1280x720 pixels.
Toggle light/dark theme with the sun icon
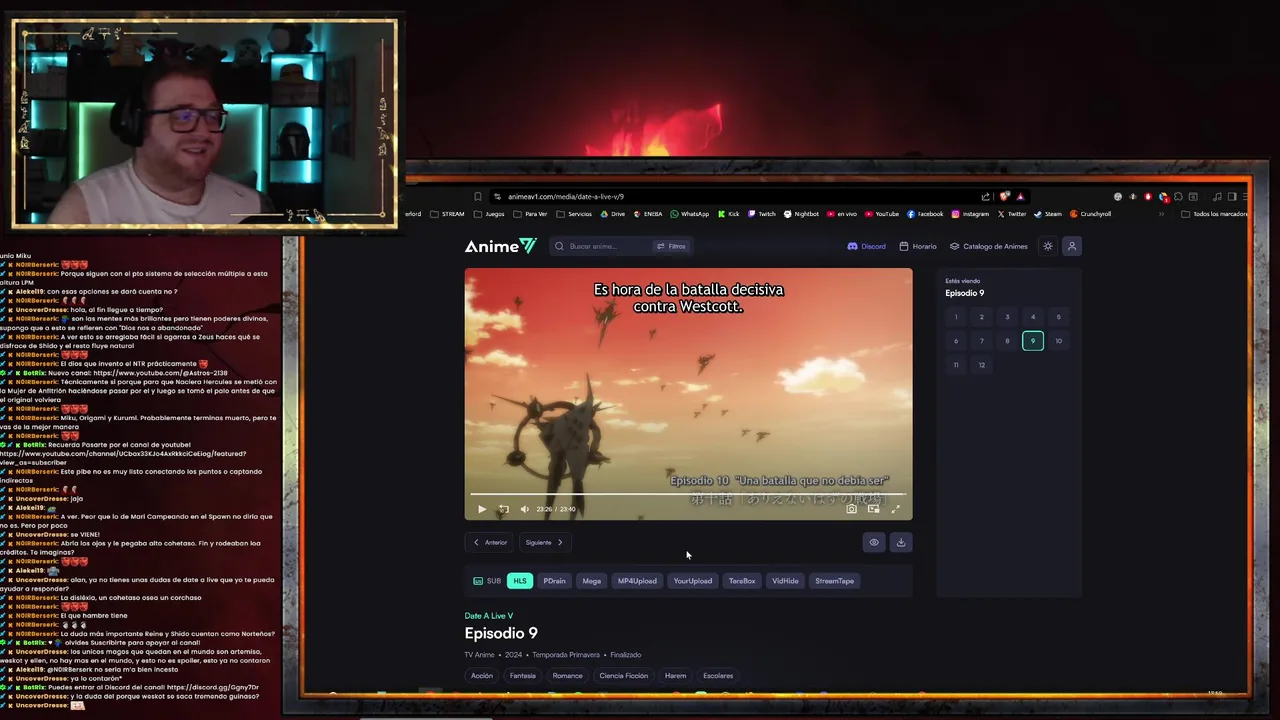click(1048, 246)
